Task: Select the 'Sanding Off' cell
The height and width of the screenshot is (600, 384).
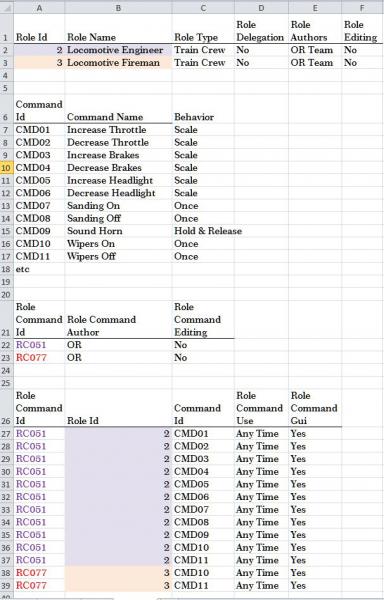Action: tap(119, 218)
